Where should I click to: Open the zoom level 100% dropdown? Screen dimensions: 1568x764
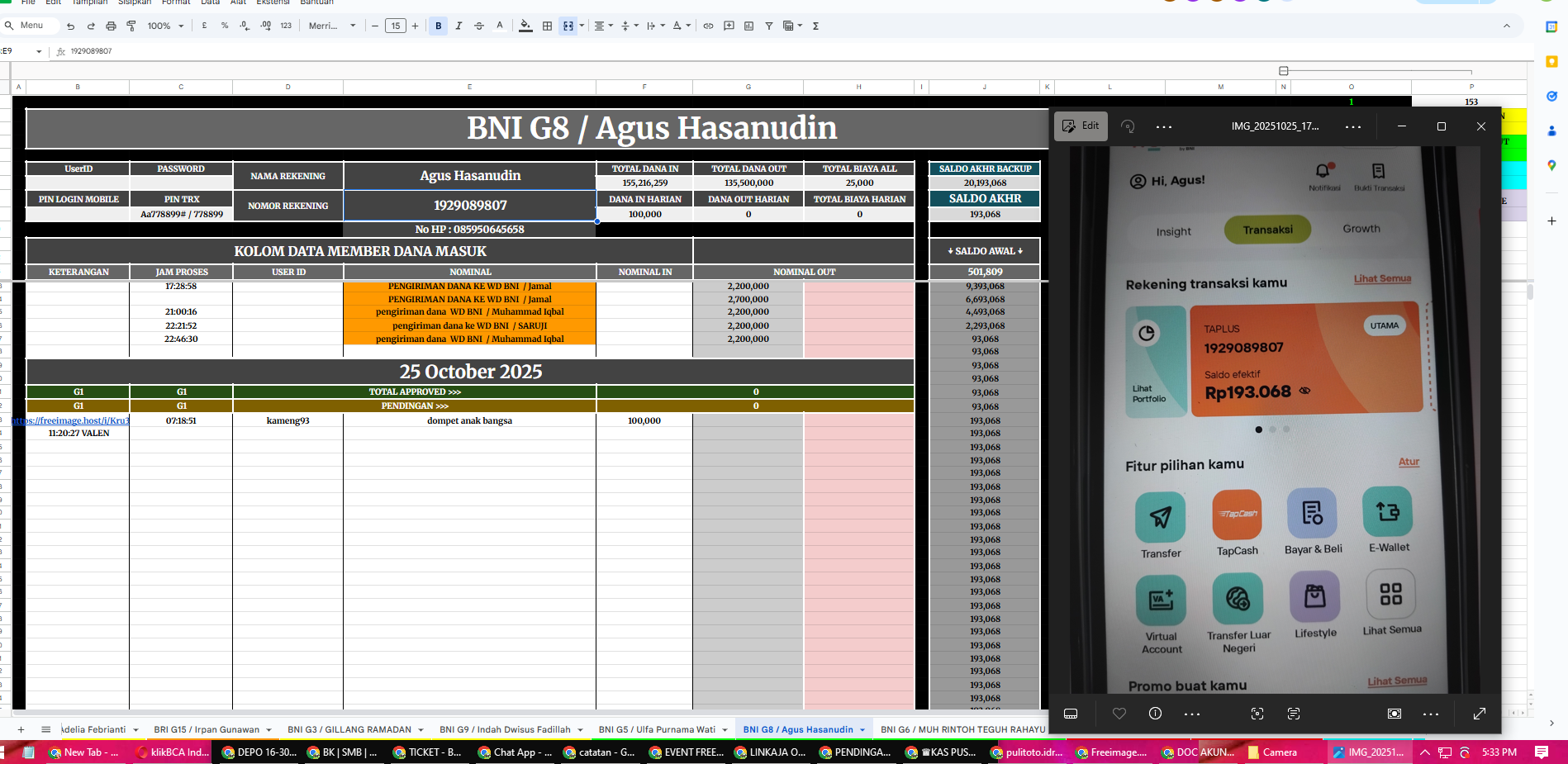[x=165, y=26]
